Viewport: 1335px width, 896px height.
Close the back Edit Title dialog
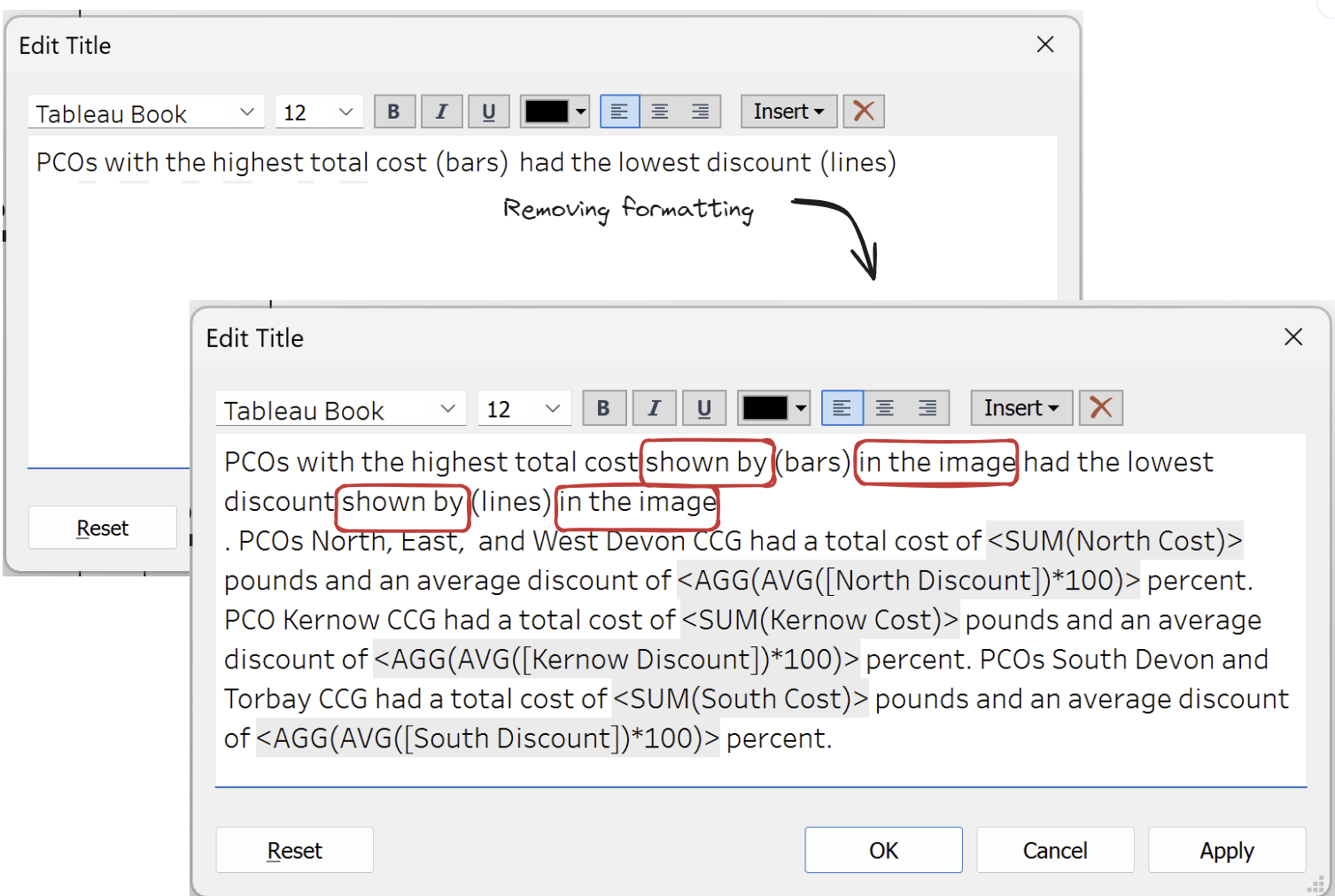[1045, 44]
